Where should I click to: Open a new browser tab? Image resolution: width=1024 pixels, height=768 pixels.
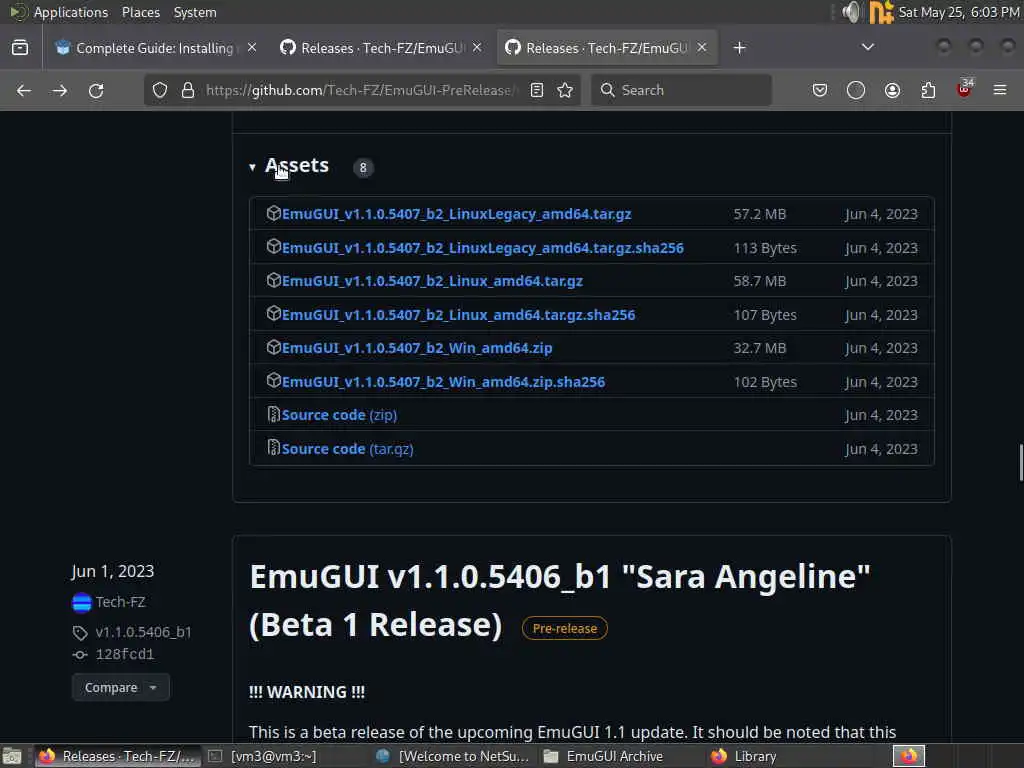pos(739,48)
